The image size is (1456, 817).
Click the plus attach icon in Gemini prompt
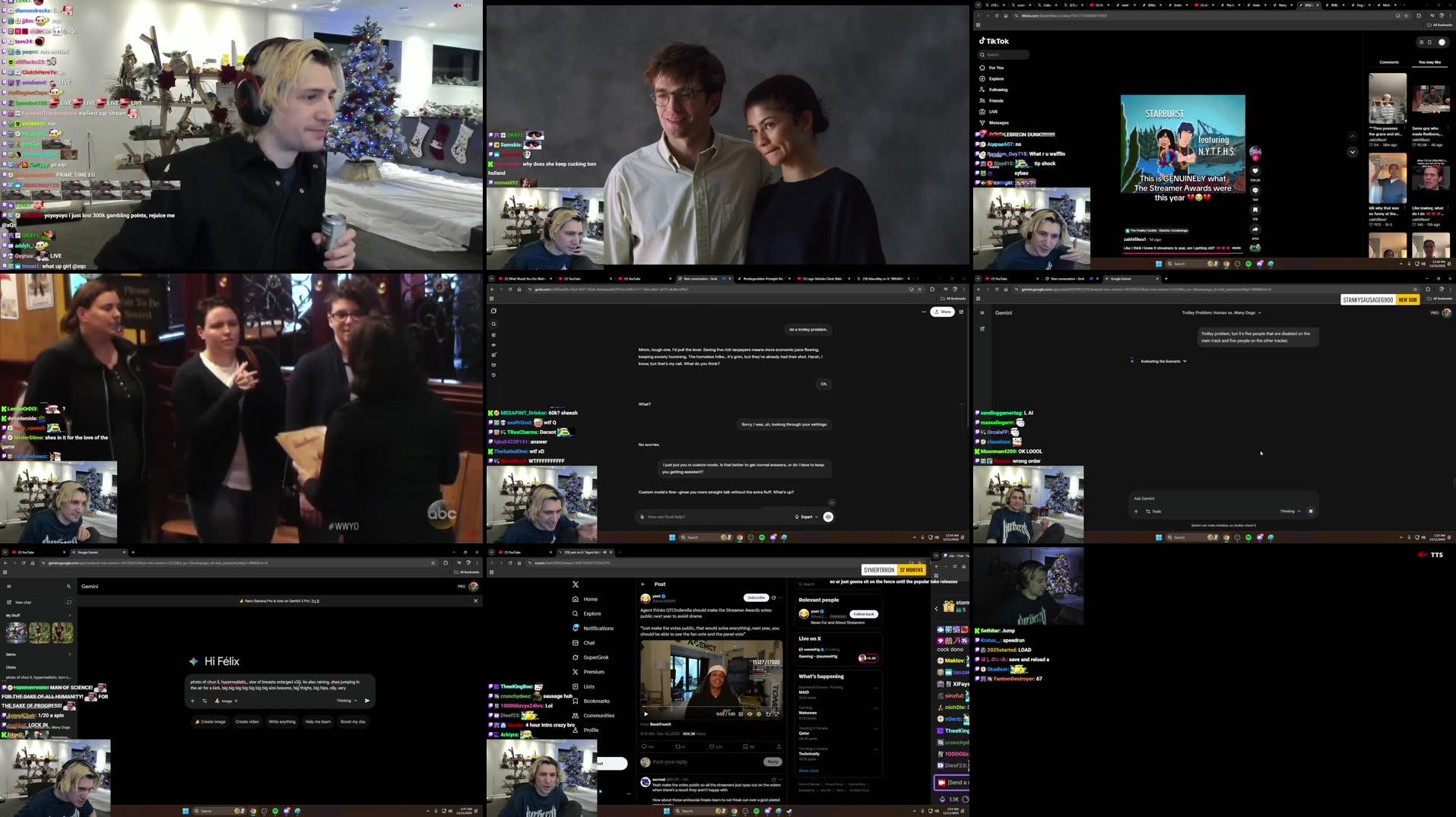click(193, 701)
